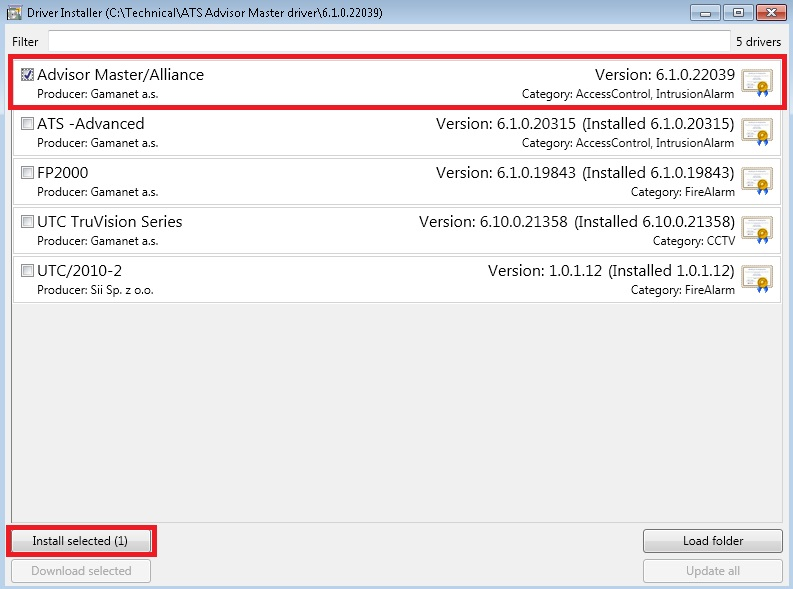Click the Installed 6.10.0.21358 version text

(x=654, y=222)
